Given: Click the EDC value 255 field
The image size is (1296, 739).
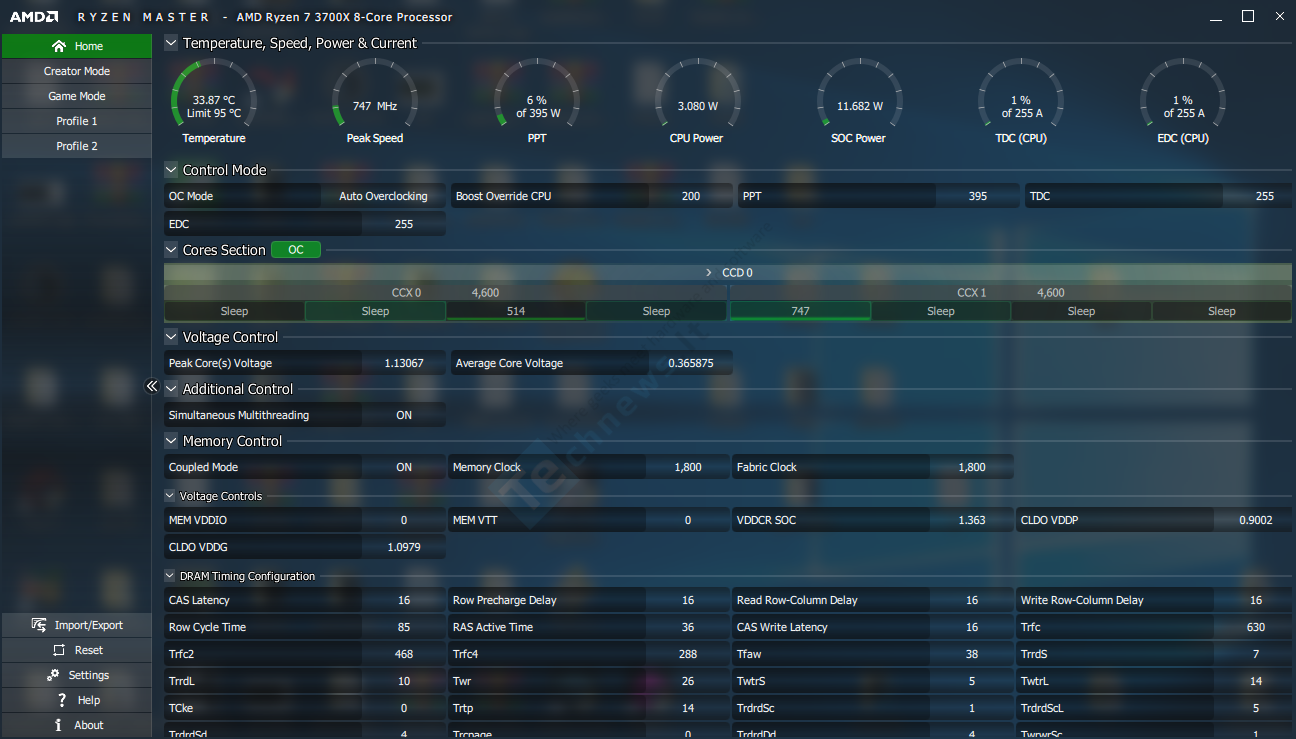Looking at the screenshot, I should tap(404, 224).
